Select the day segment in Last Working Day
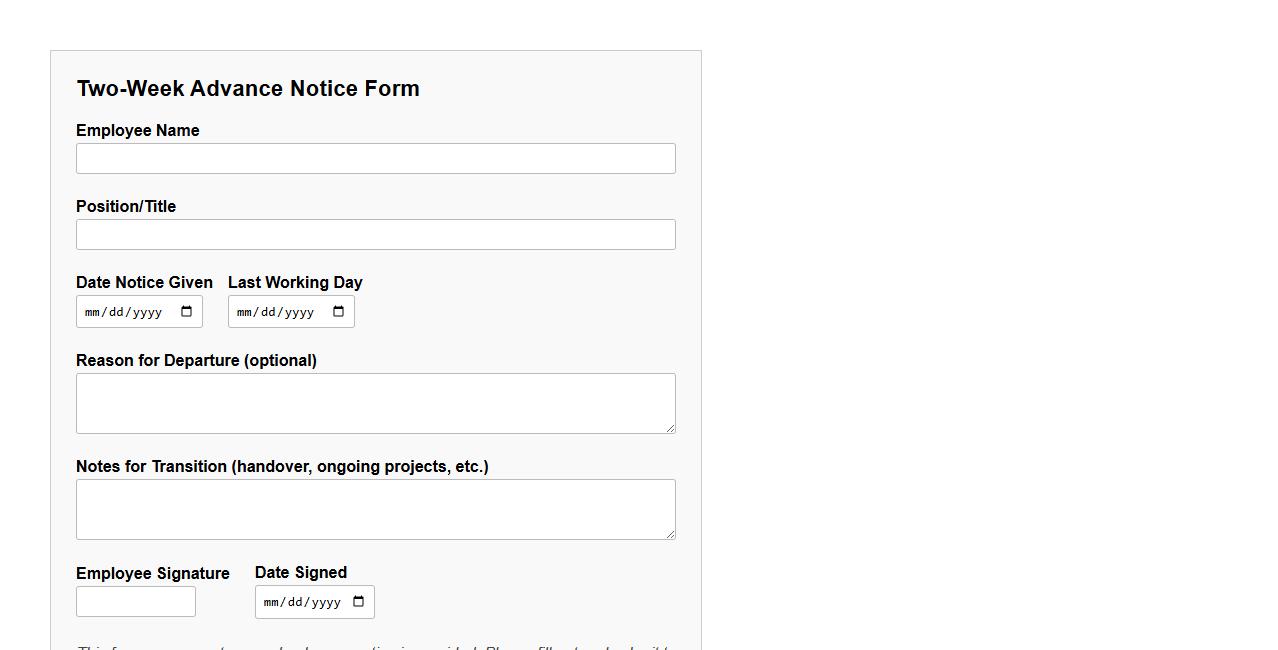 (x=268, y=311)
